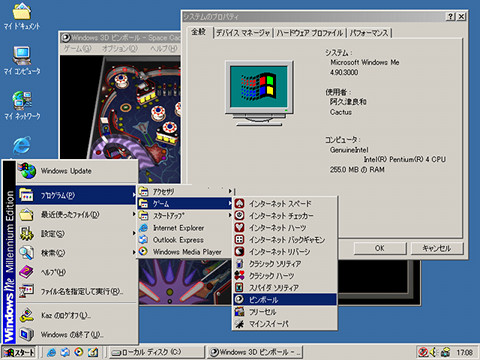Screen dimensions: 480x360
Task: Start Internet Reversi (インターネット リバーシ)
Action: click(x=285, y=251)
